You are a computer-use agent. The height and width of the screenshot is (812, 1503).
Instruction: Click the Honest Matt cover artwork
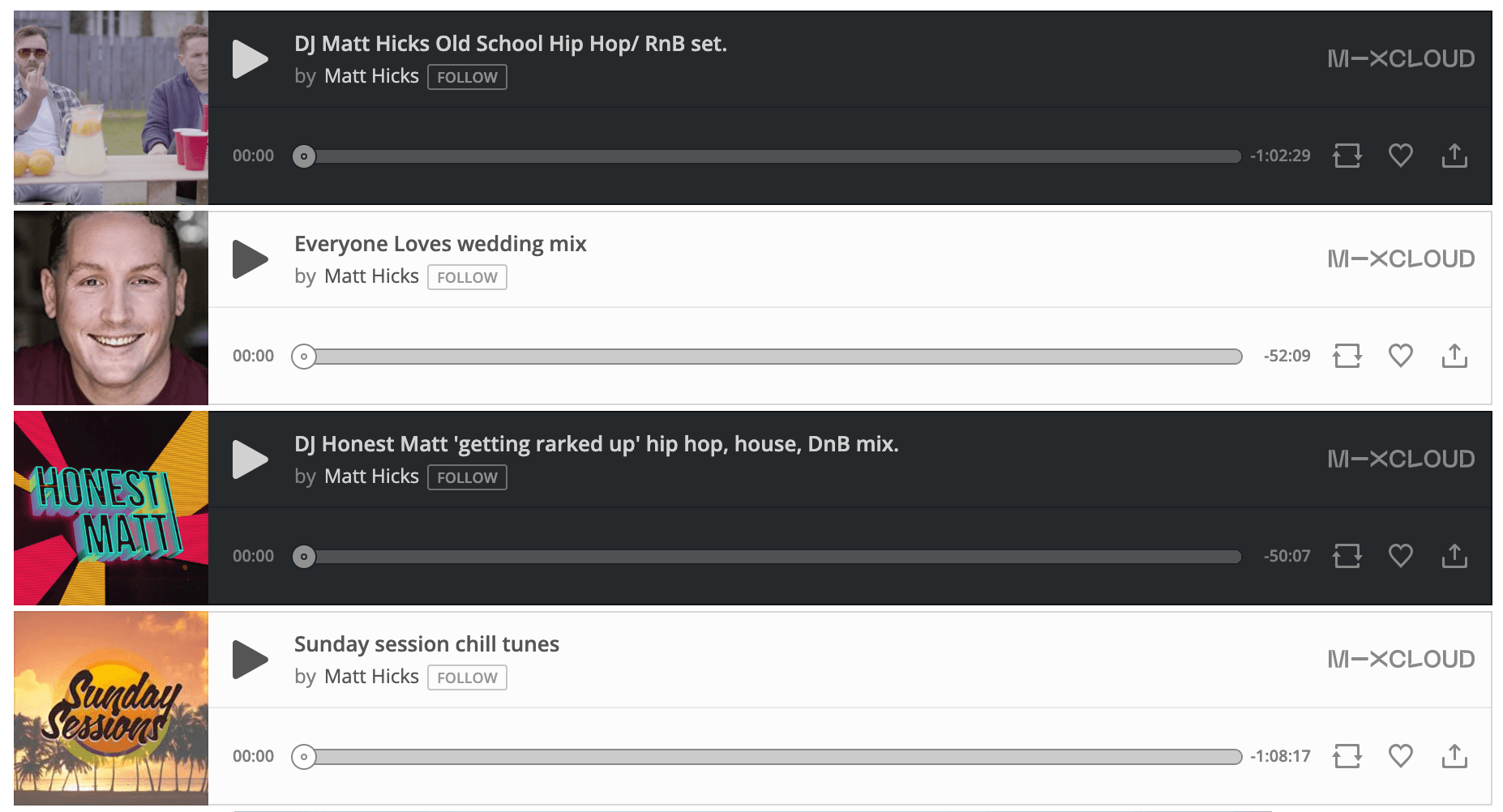[x=111, y=508]
